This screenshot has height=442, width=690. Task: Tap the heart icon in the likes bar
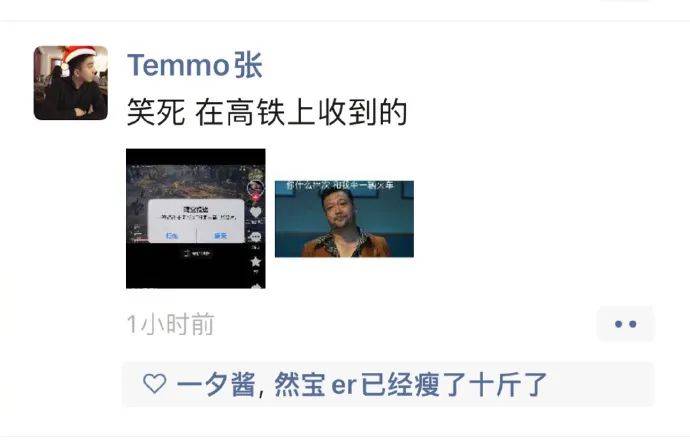click(x=155, y=383)
